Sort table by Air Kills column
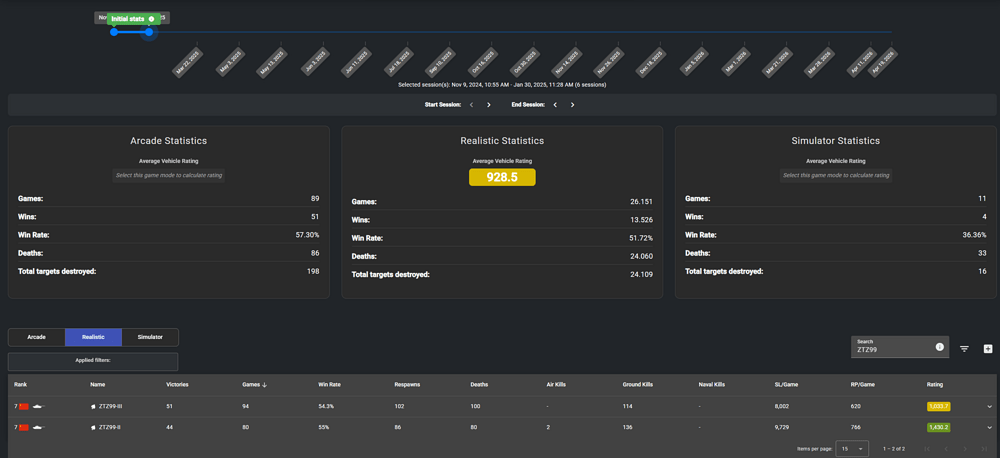Screen dimensions: 1000x458 [x=556, y=385]
